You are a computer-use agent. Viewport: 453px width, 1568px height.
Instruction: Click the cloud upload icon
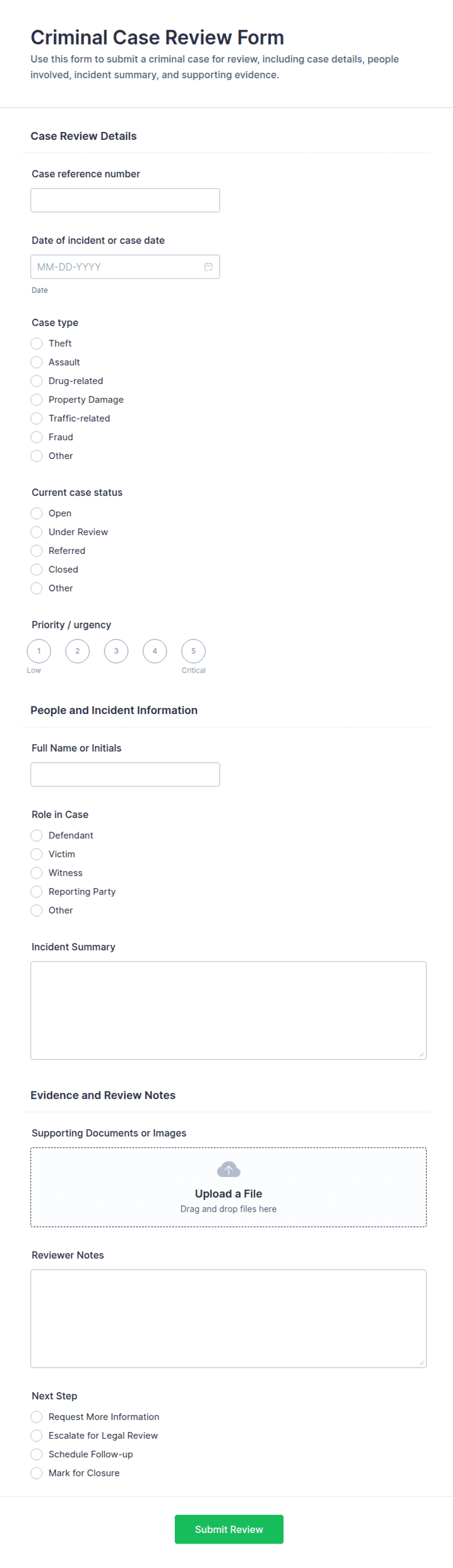[x=228, y=1169]
